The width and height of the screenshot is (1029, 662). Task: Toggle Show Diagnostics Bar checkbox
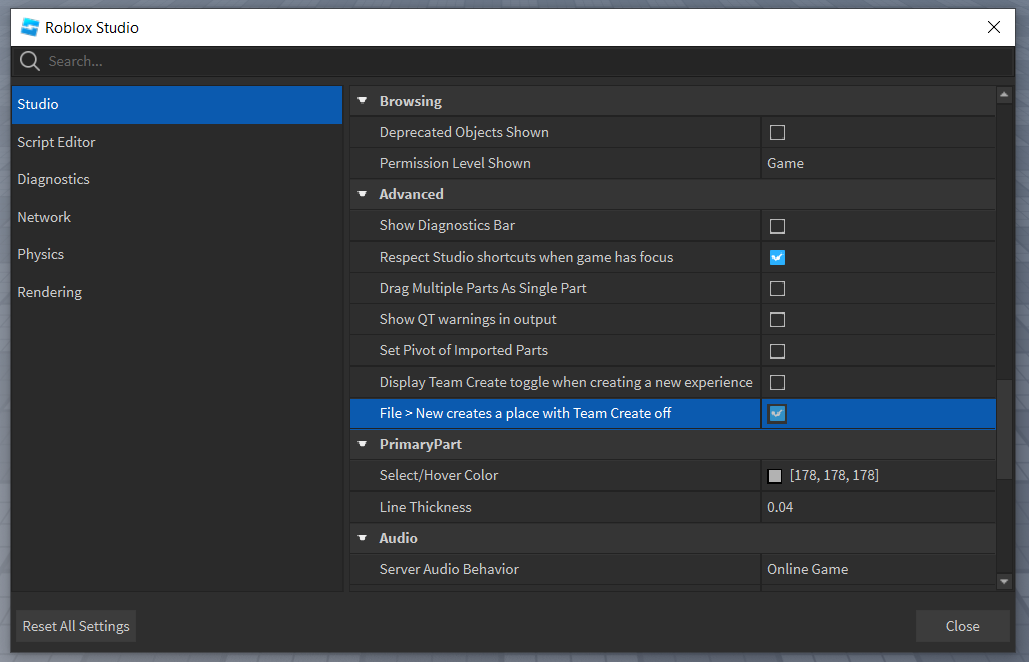[777, 226]
